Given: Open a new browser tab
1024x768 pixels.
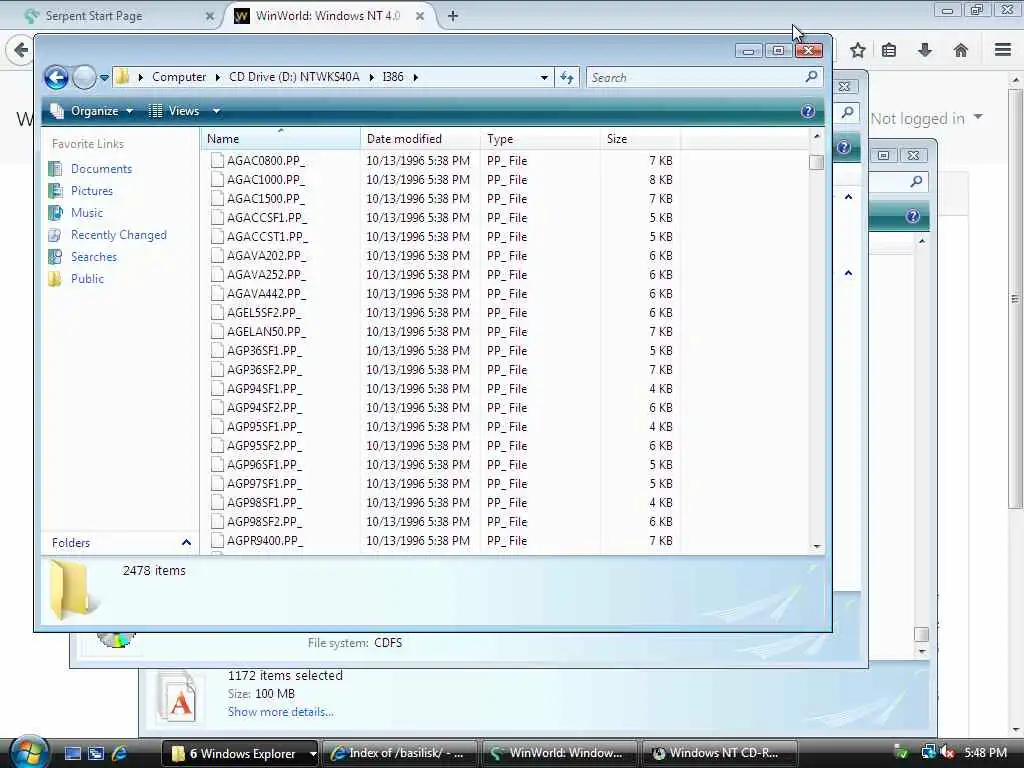Looking at the screenshot, I should (453, 16).
